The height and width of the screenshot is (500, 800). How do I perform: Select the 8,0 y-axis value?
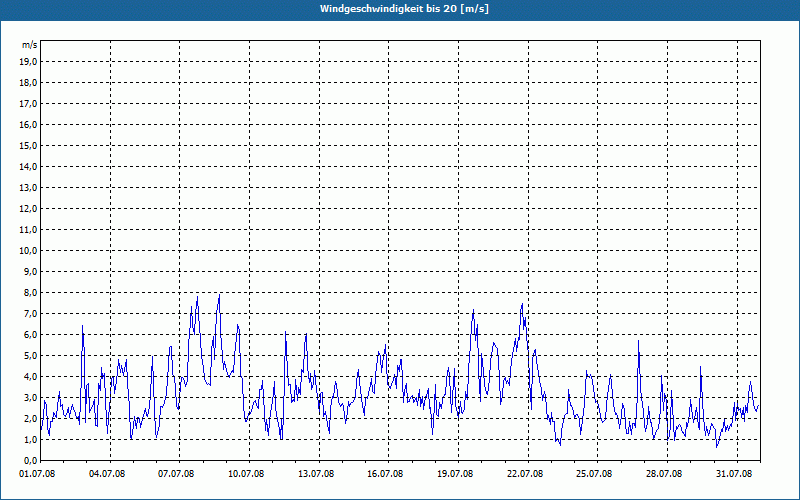[x=31, y=292]
